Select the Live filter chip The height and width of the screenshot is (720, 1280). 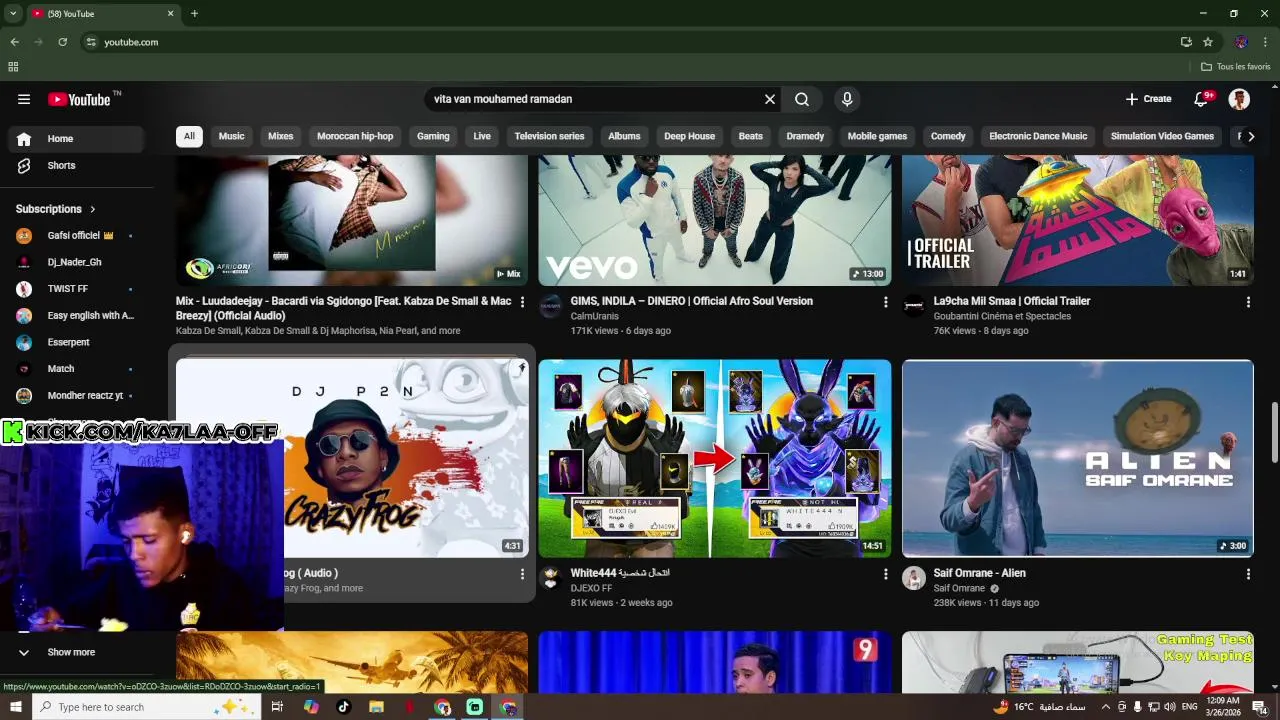tap(482, 136)
